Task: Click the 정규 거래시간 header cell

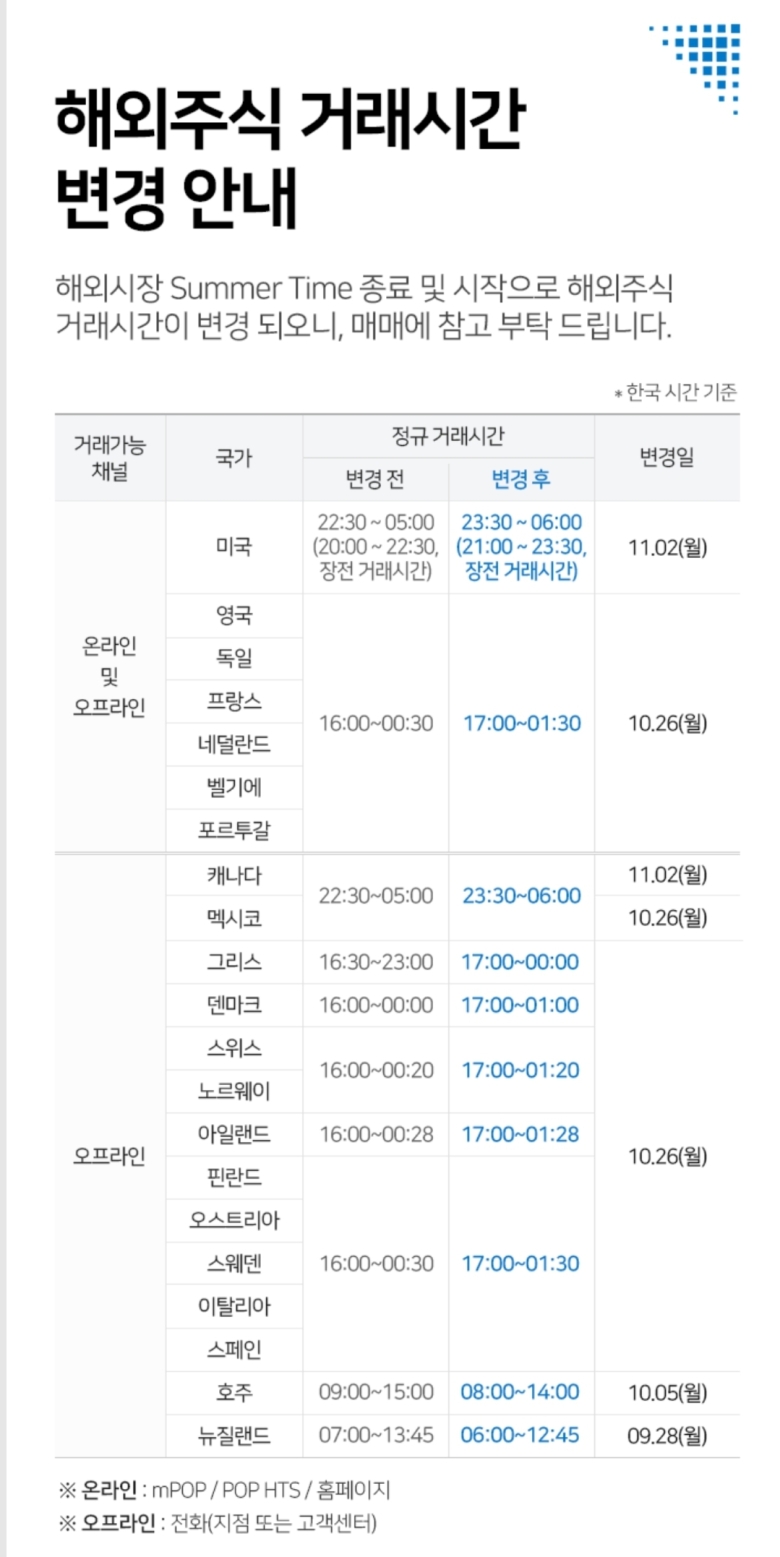Action: click(x=448, y=436)
